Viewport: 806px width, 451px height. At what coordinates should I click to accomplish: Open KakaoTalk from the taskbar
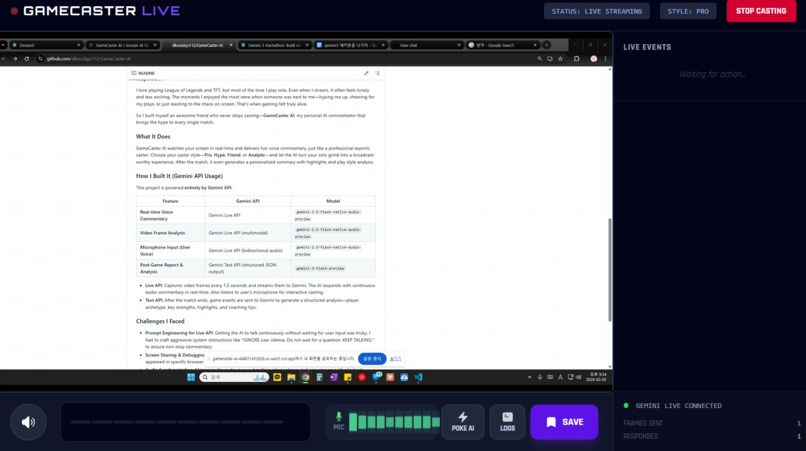coord(277,377)
